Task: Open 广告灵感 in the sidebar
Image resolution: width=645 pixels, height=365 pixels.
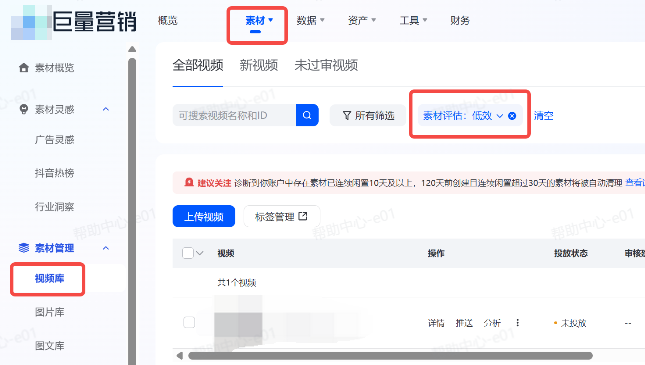Action: click(54, 140)
